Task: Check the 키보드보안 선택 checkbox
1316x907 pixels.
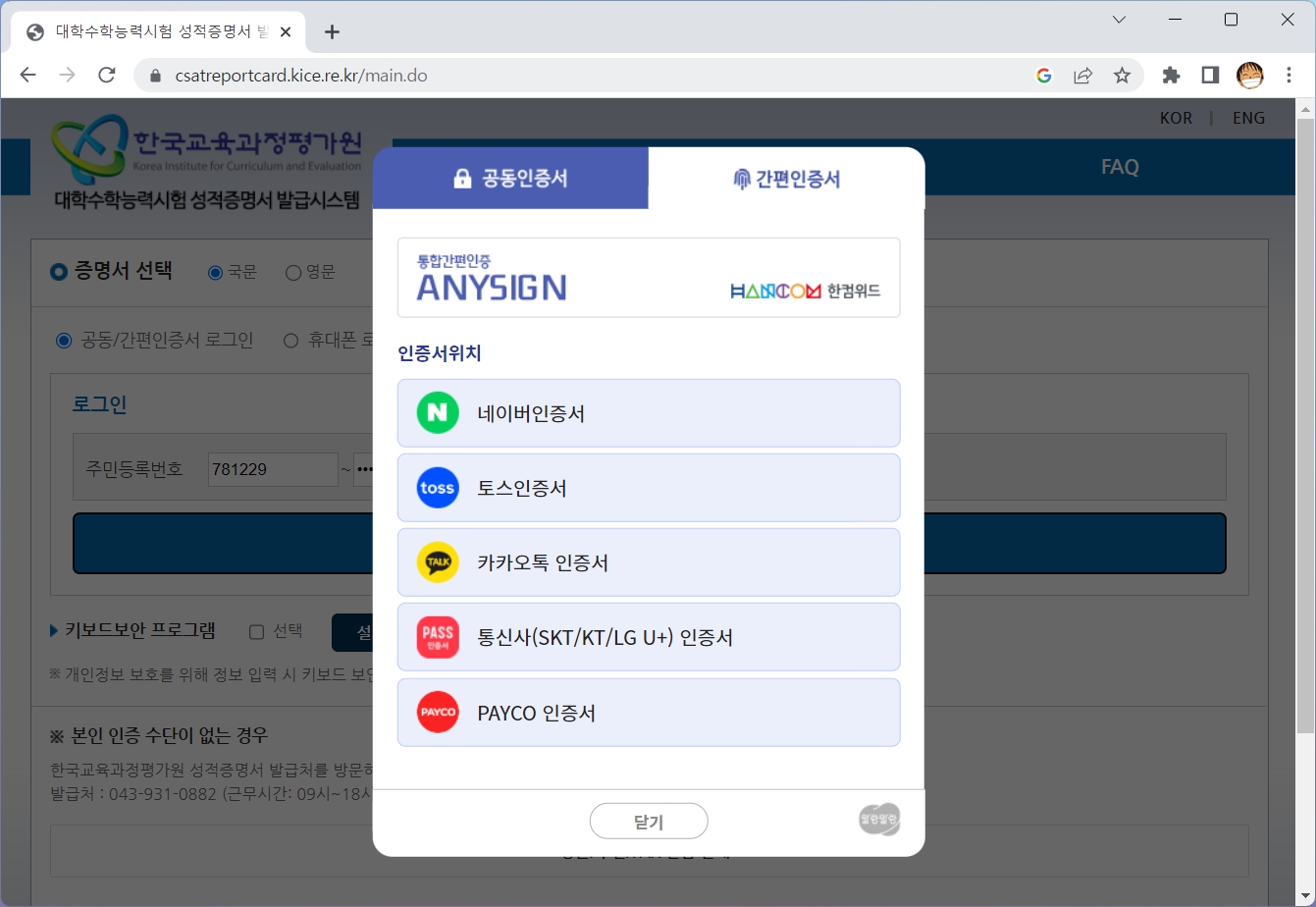Action: click(257, 631)
